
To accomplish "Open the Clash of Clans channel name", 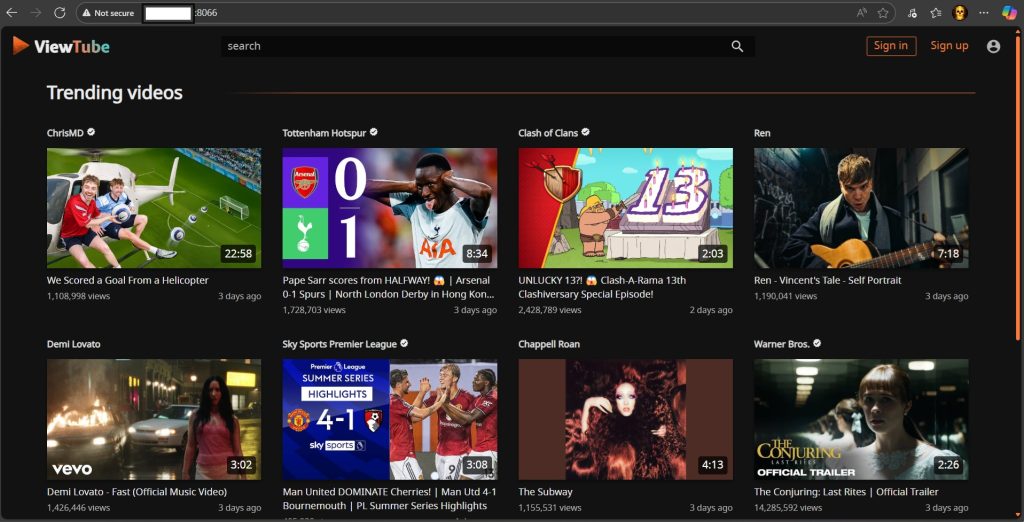I will point(548,133).
